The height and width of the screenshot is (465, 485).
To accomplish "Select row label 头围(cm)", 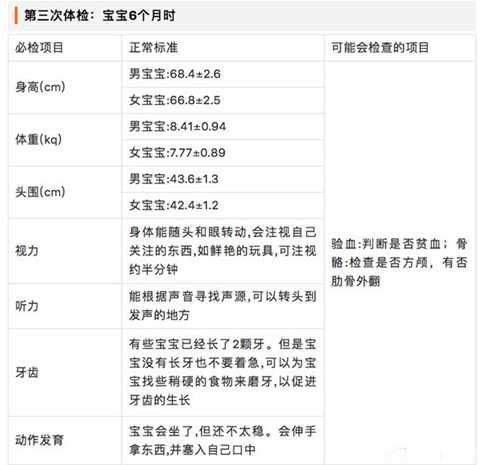I will pos(40,192).
